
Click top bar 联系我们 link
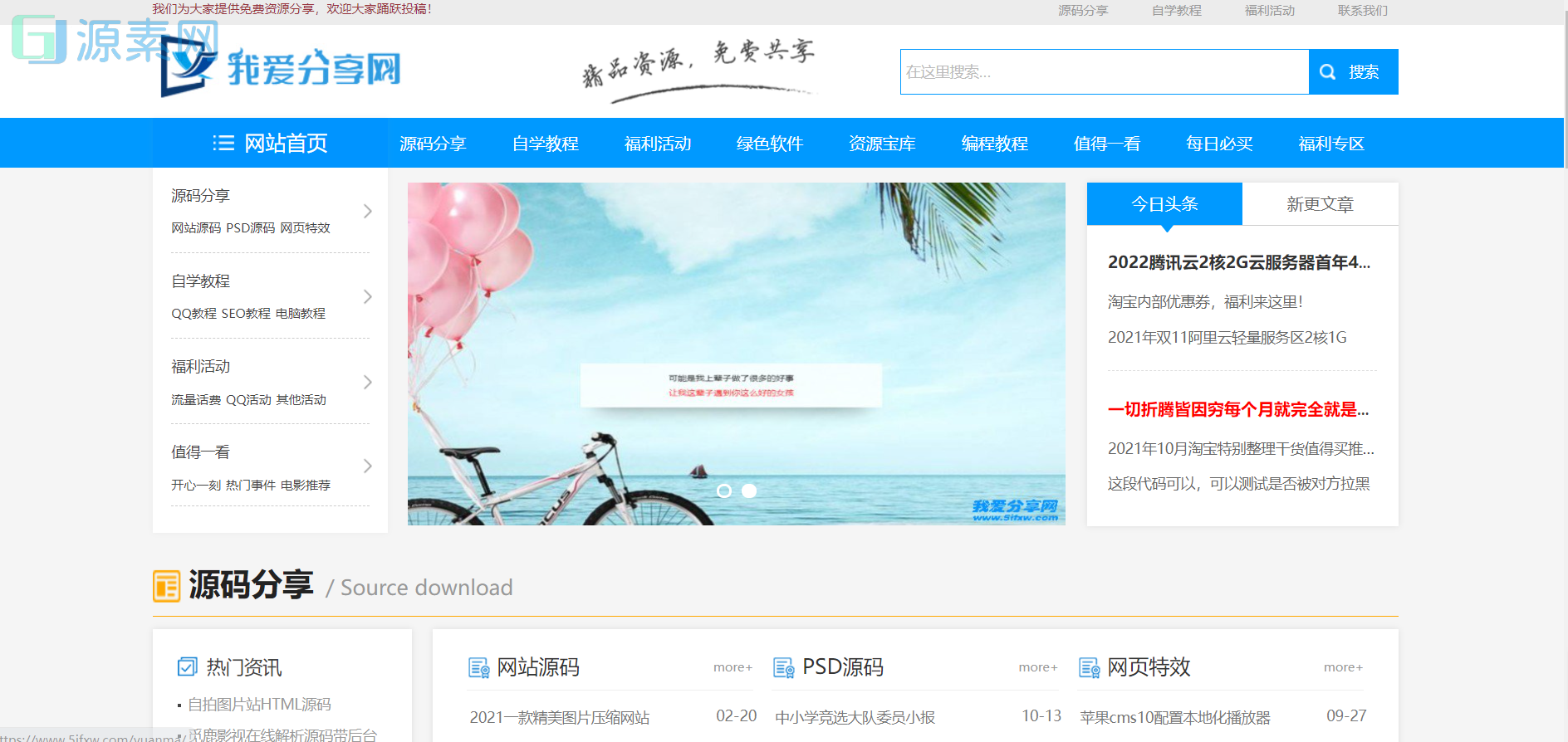(1363, 11)
